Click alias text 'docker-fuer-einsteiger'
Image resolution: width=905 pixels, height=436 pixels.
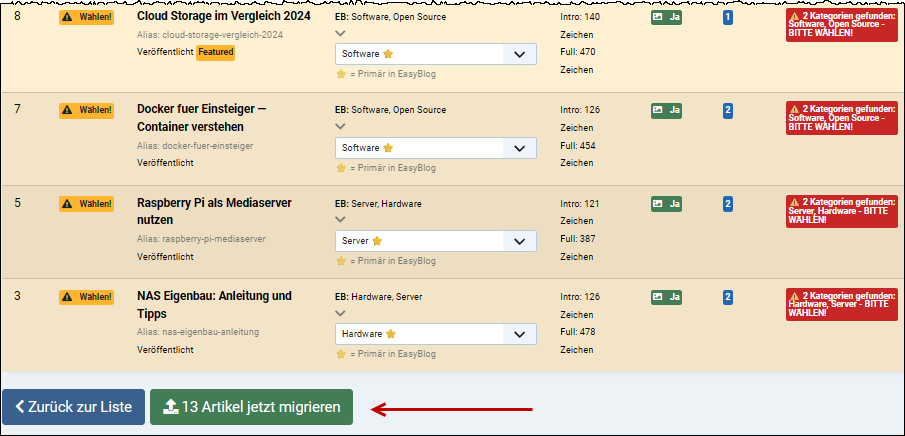coord(208,146)
